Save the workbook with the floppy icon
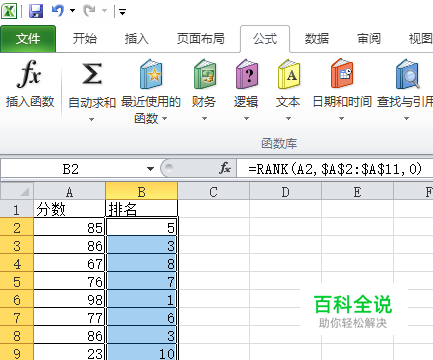Image resolution: width=433 pixels, height=360 pixels. pos(36,11)
